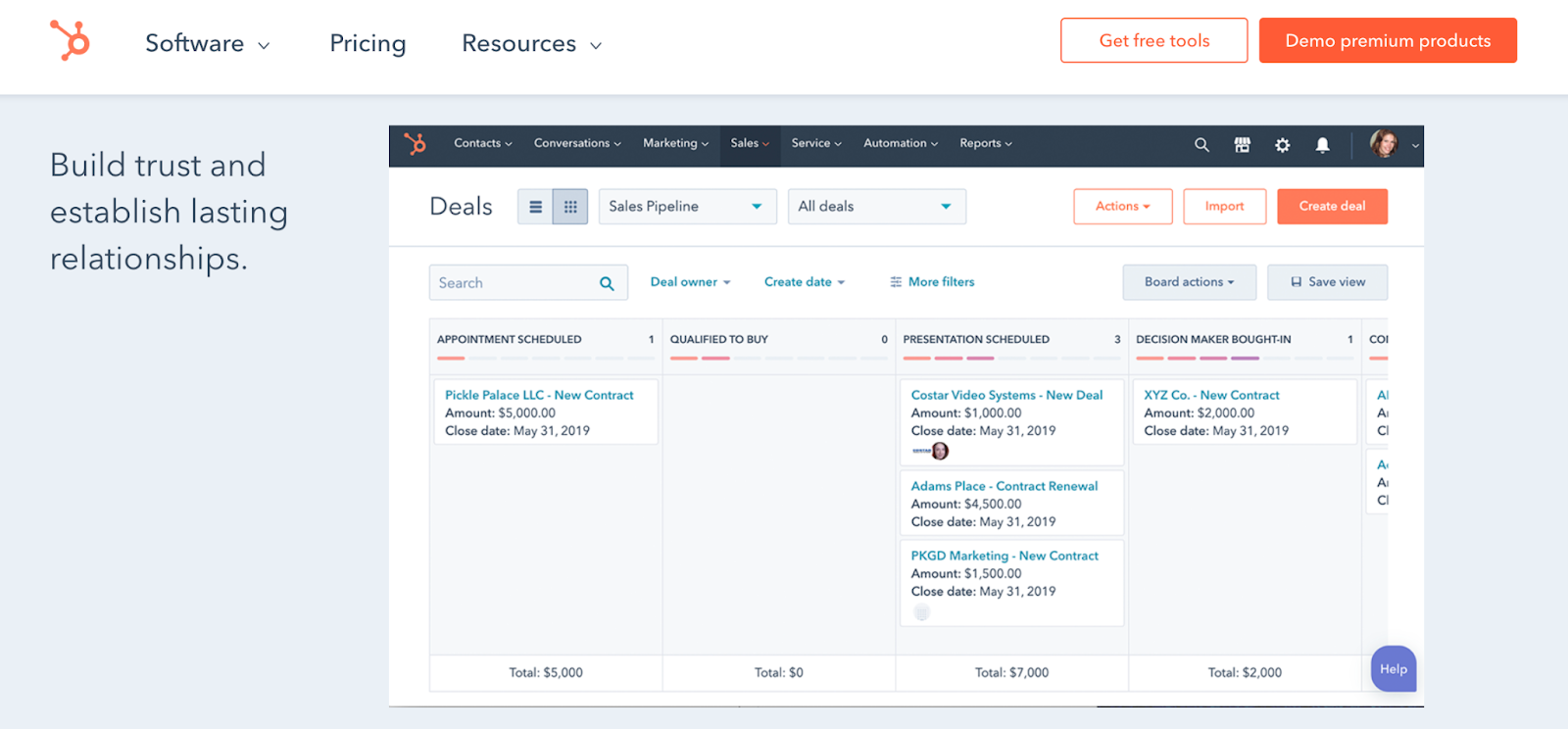This screenshot has width=1568, height=729.
Task: Click the Decision Maker Bought-In stage progress bar
Action: (1245, 359)
